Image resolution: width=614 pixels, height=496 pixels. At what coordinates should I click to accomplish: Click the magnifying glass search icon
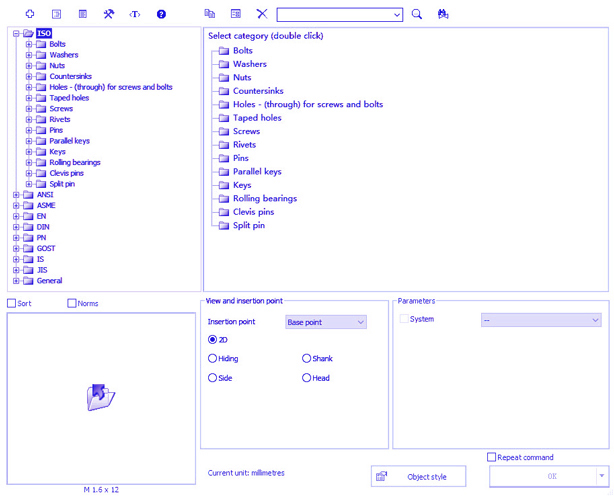[x=417, y=14]
